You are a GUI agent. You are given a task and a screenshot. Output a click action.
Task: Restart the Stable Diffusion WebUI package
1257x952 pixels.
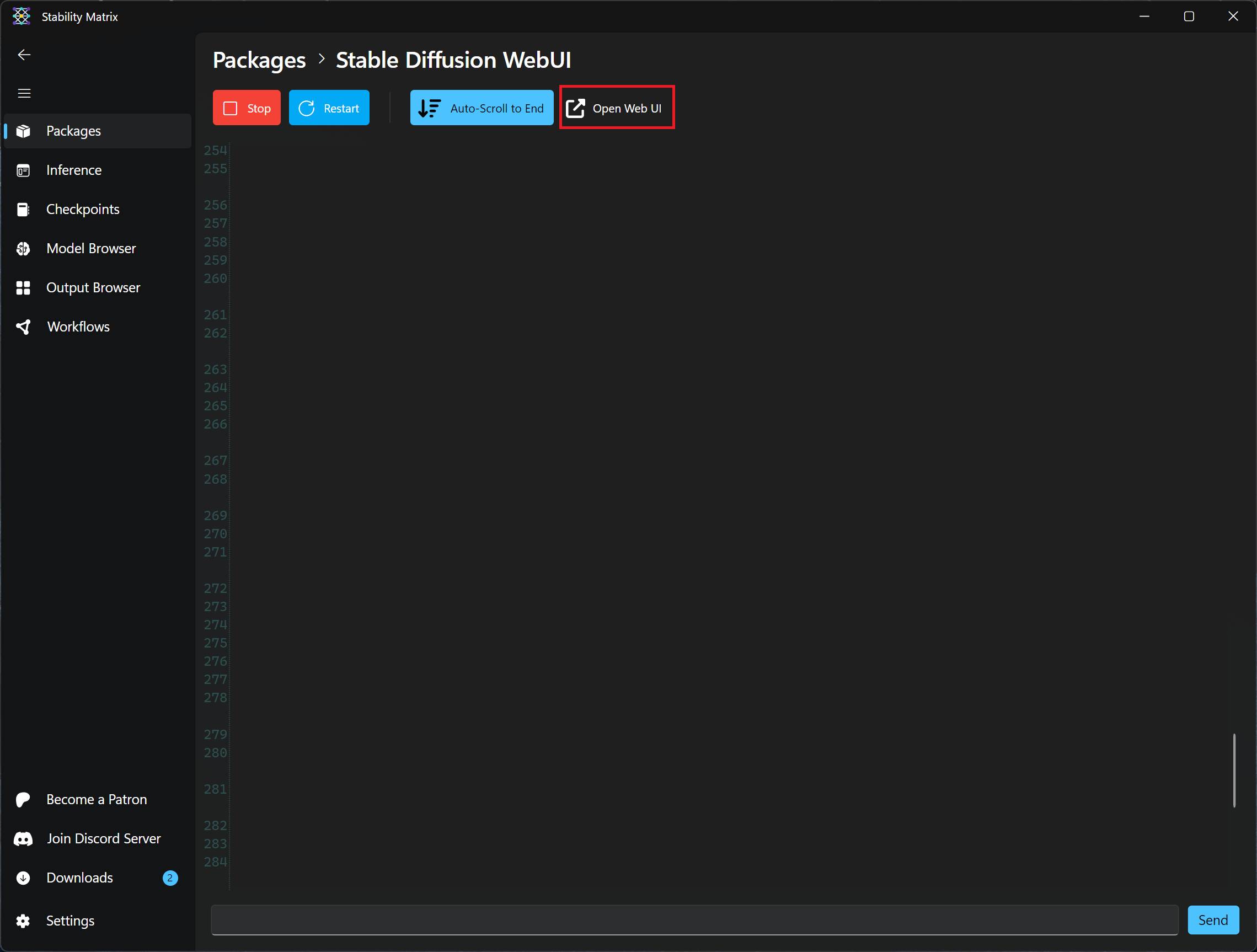pyautogui.click(x=329, y=108)
